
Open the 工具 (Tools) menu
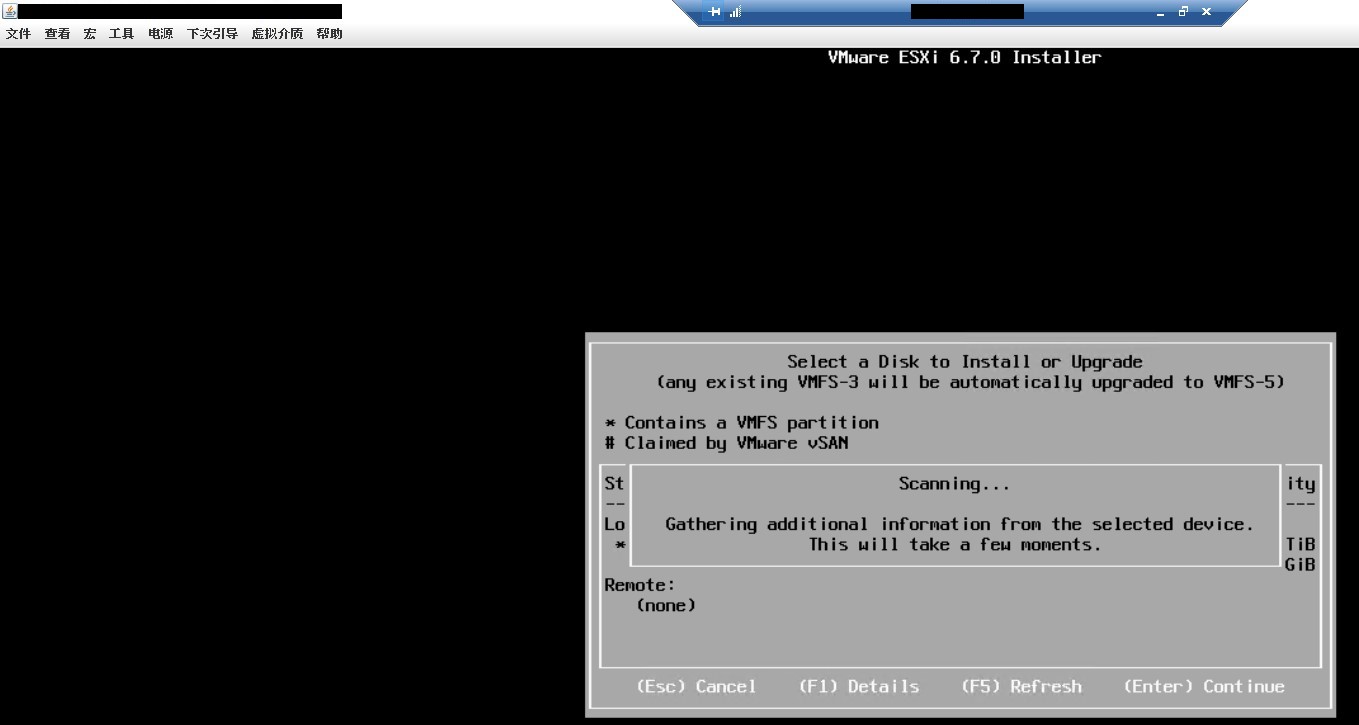coord(121,34)
